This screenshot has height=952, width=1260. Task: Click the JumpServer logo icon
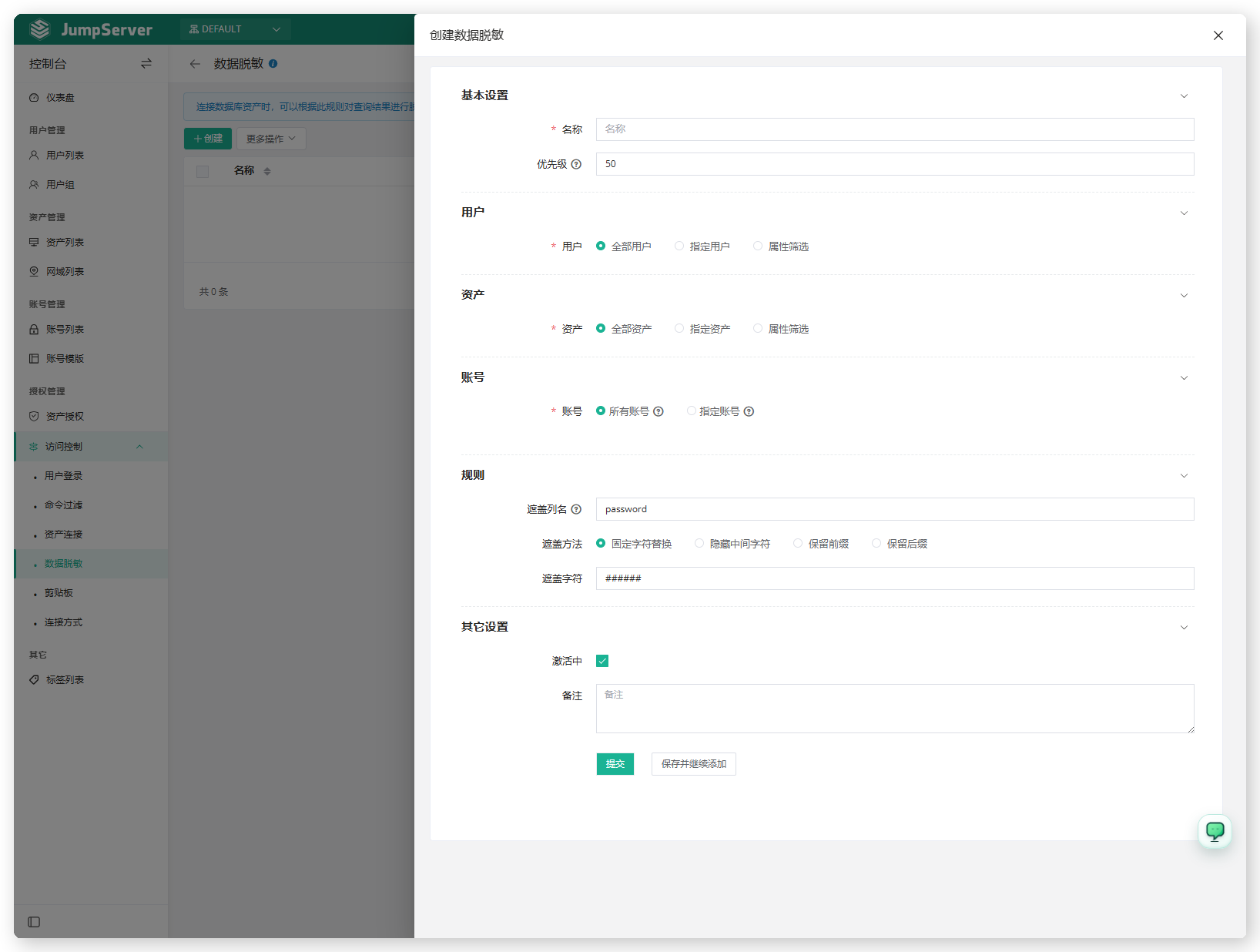point(39,29)
